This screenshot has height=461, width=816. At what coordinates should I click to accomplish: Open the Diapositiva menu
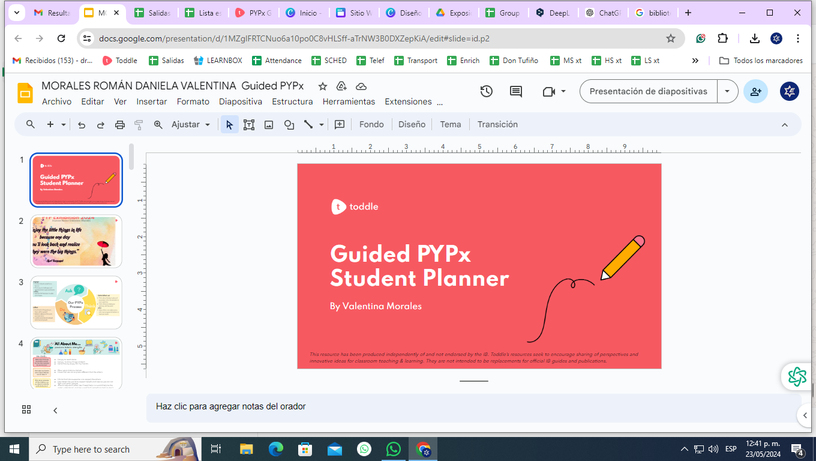tap(240, 102)
